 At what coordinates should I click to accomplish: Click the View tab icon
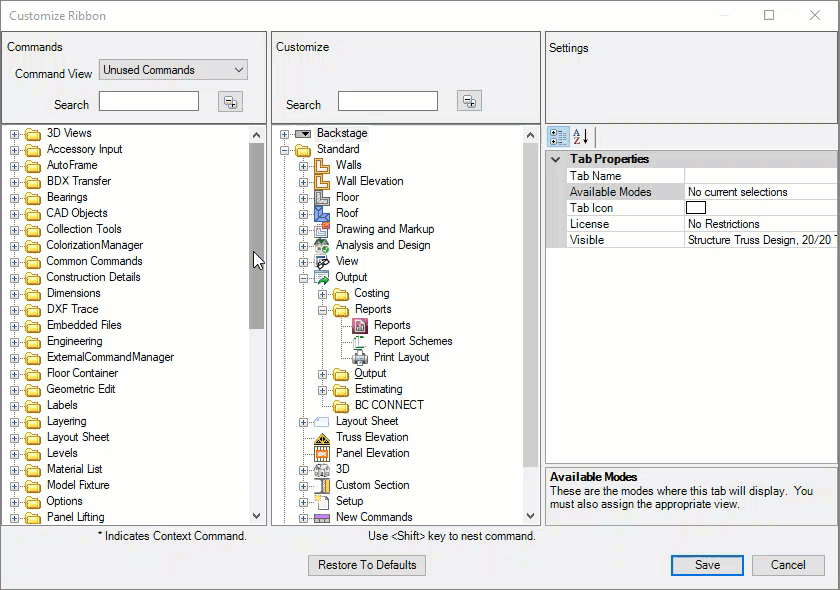tap(321, 262)
